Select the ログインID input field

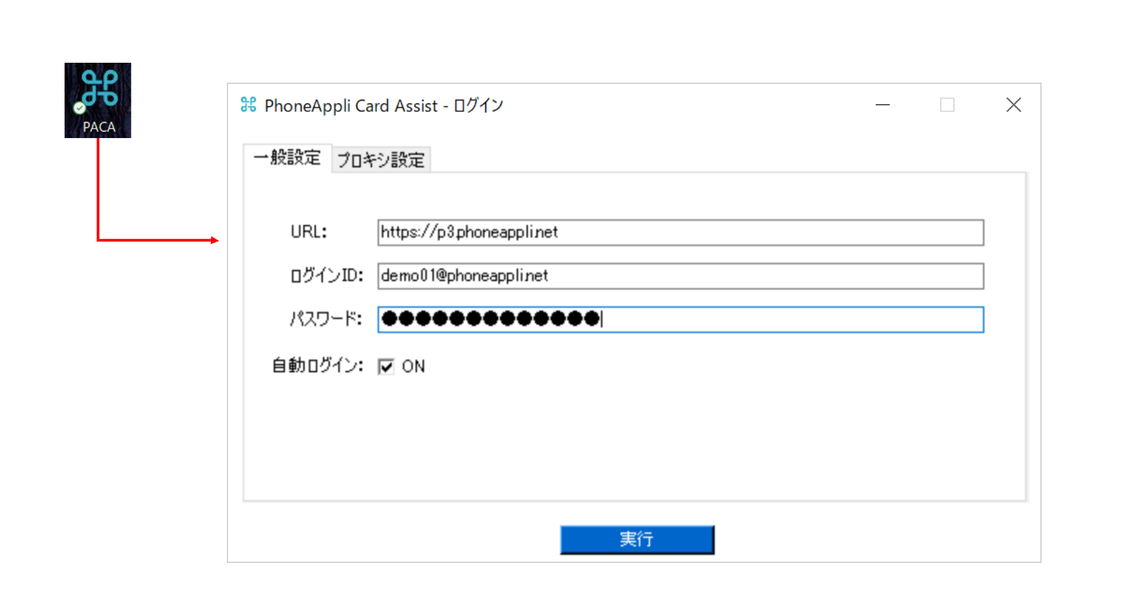pos(680,276)
